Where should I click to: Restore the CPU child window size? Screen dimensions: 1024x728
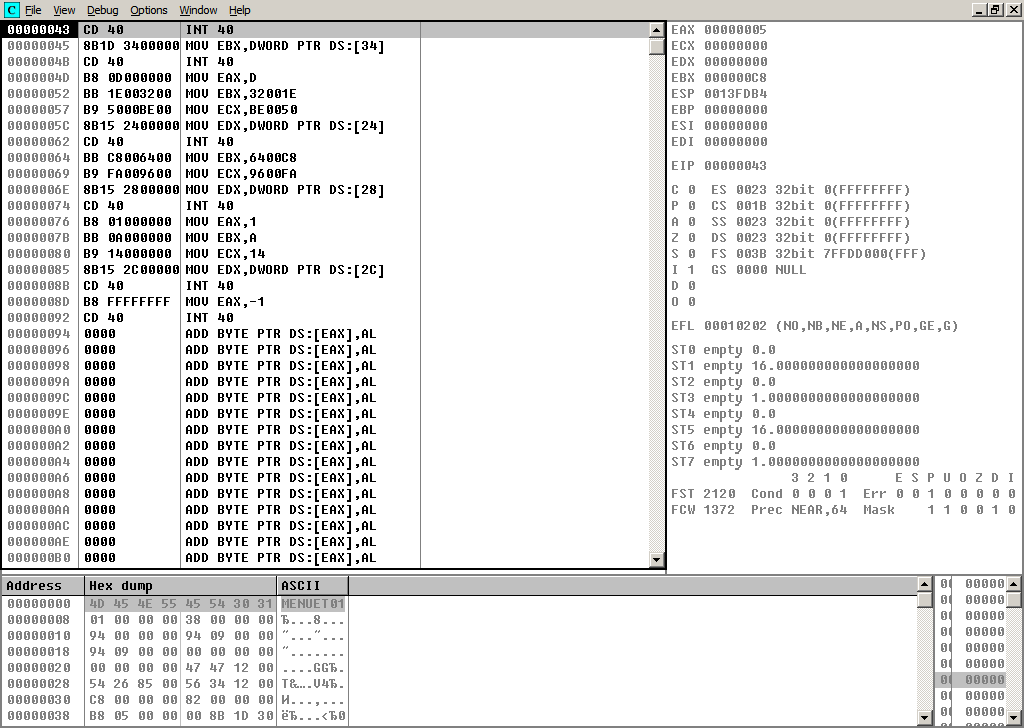click(994, 10)
